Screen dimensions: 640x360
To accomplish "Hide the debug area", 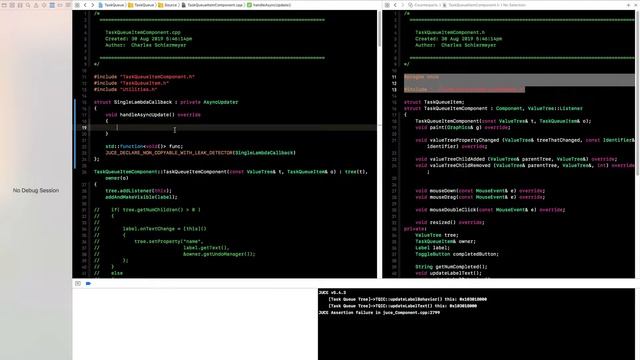I will pos(78,283).
